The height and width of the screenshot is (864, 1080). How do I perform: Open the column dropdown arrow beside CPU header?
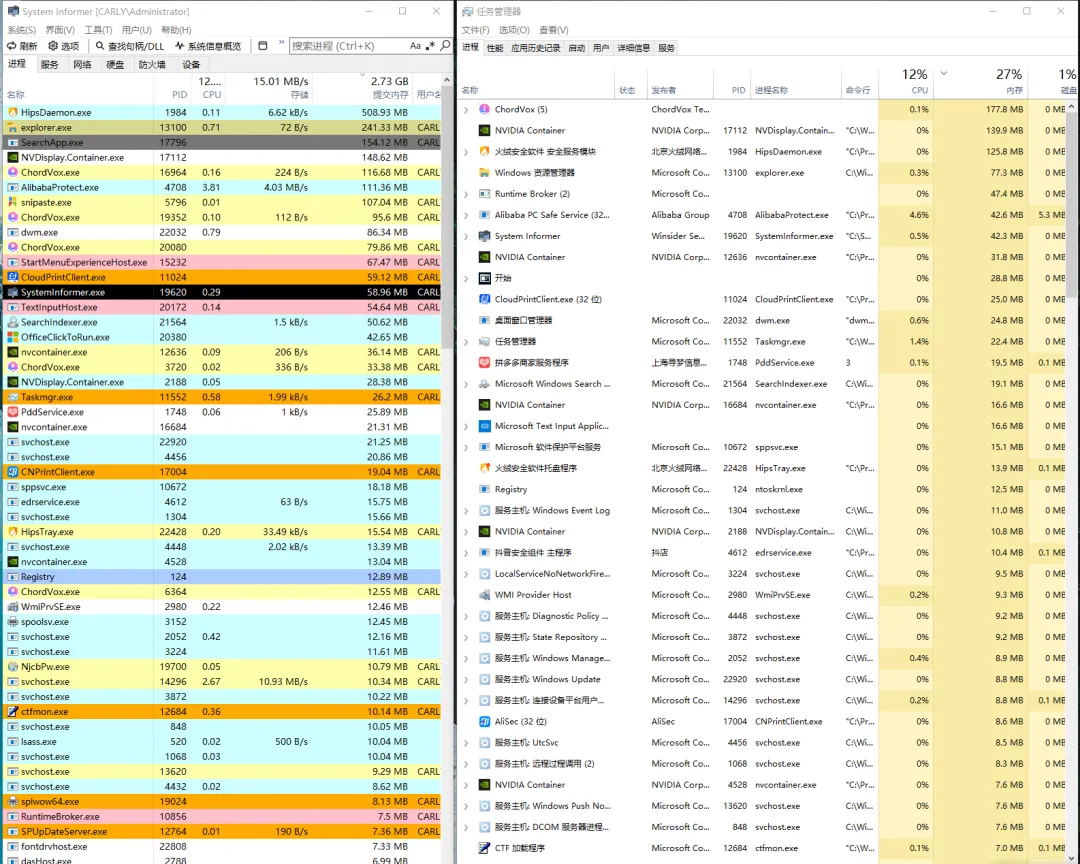[x=944, y=73]
